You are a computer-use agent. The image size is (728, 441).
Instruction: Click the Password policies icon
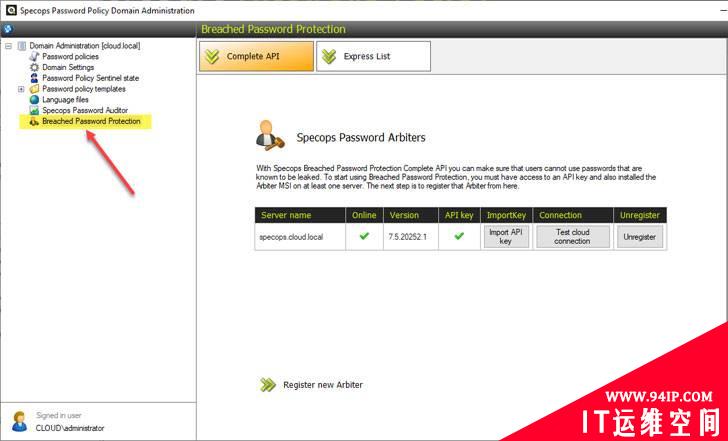[34, 57]
